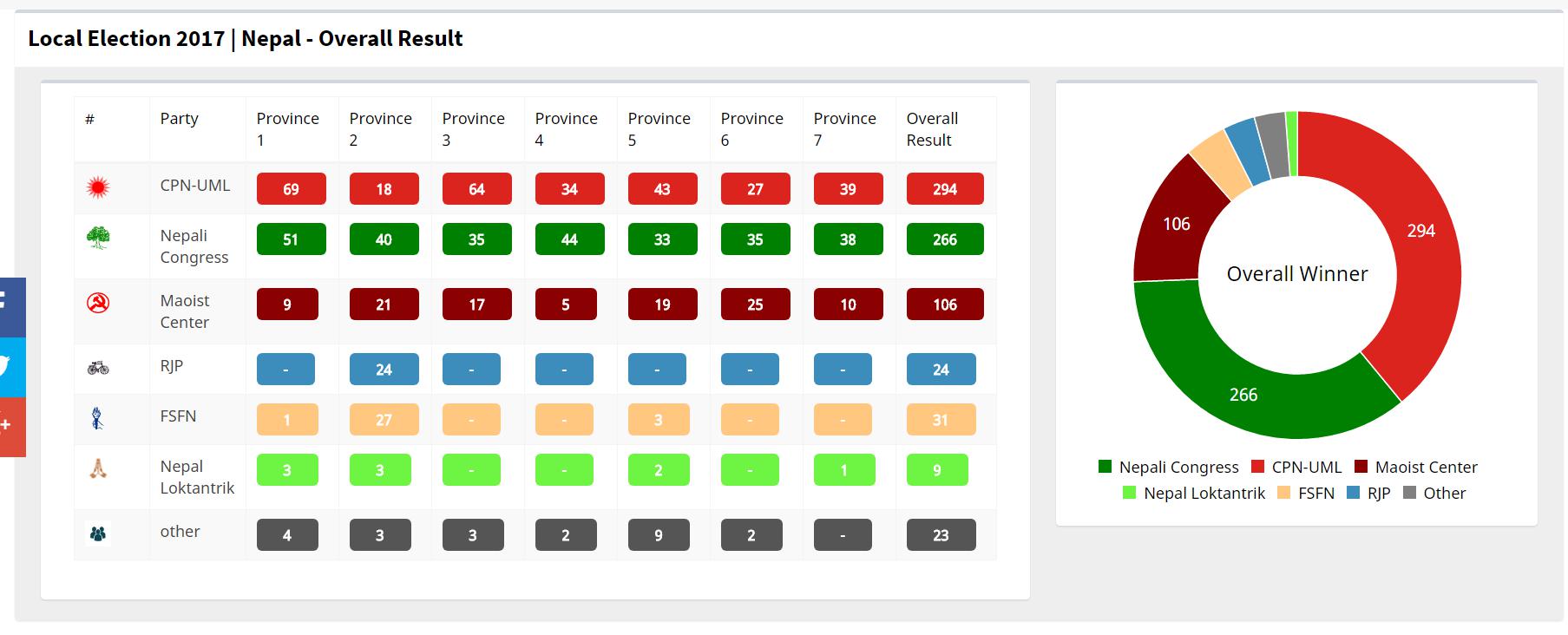Click Maoist Center overall result badge 106
The image size is (1568, 635).
[x=945, y=304]
